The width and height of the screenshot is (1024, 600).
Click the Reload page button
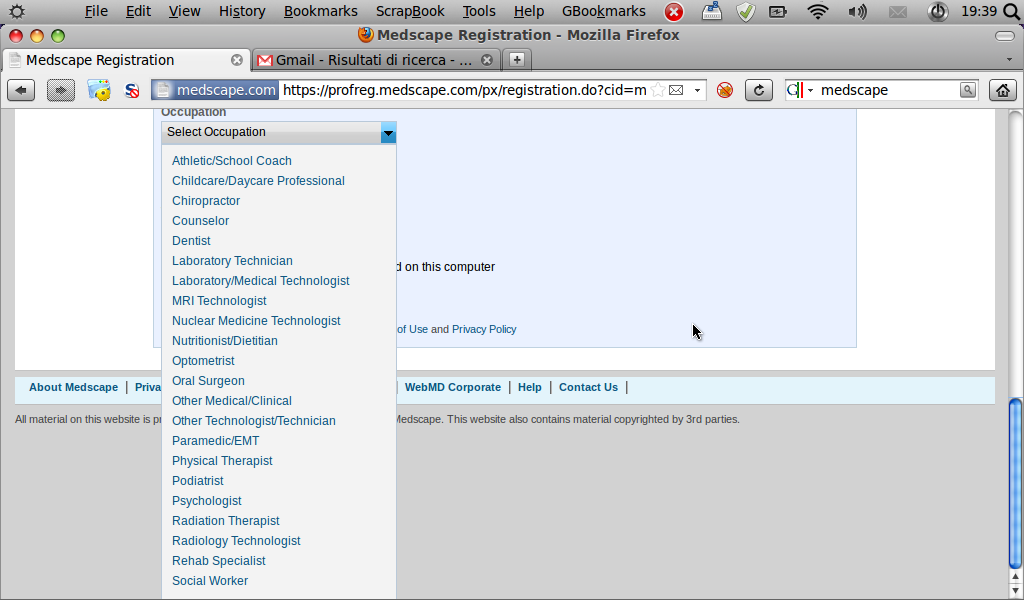click(x=759, y=90)
